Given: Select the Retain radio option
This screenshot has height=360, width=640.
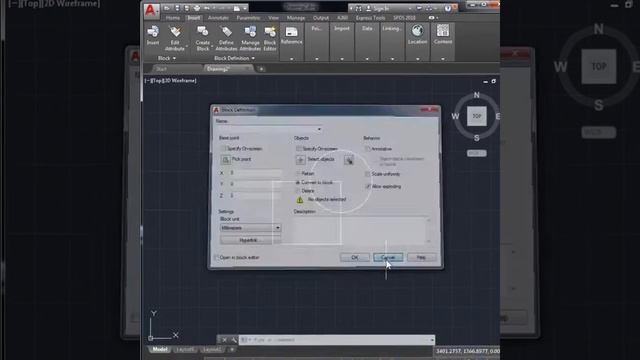Looking at the screenshot, I should (x=298, y=173).
